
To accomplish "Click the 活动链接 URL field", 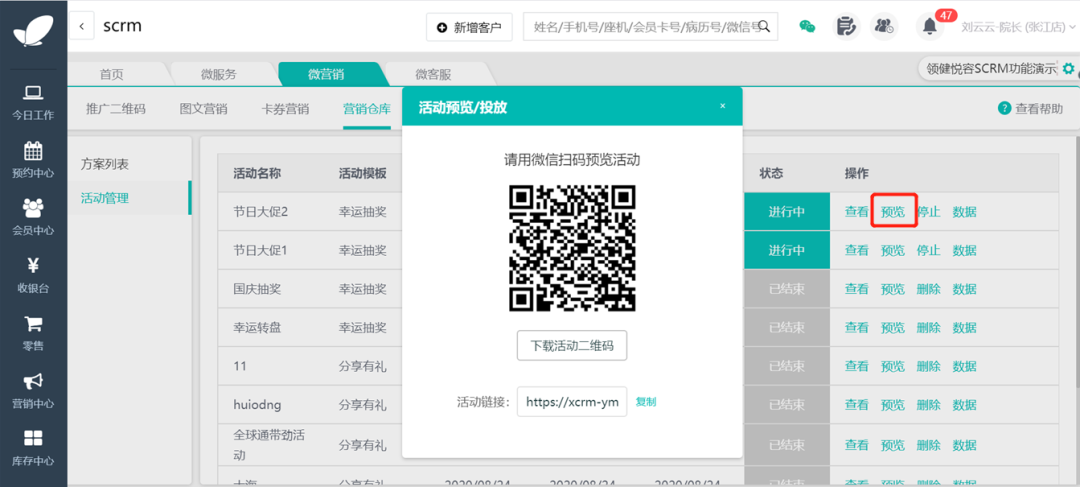I will 572,402.
